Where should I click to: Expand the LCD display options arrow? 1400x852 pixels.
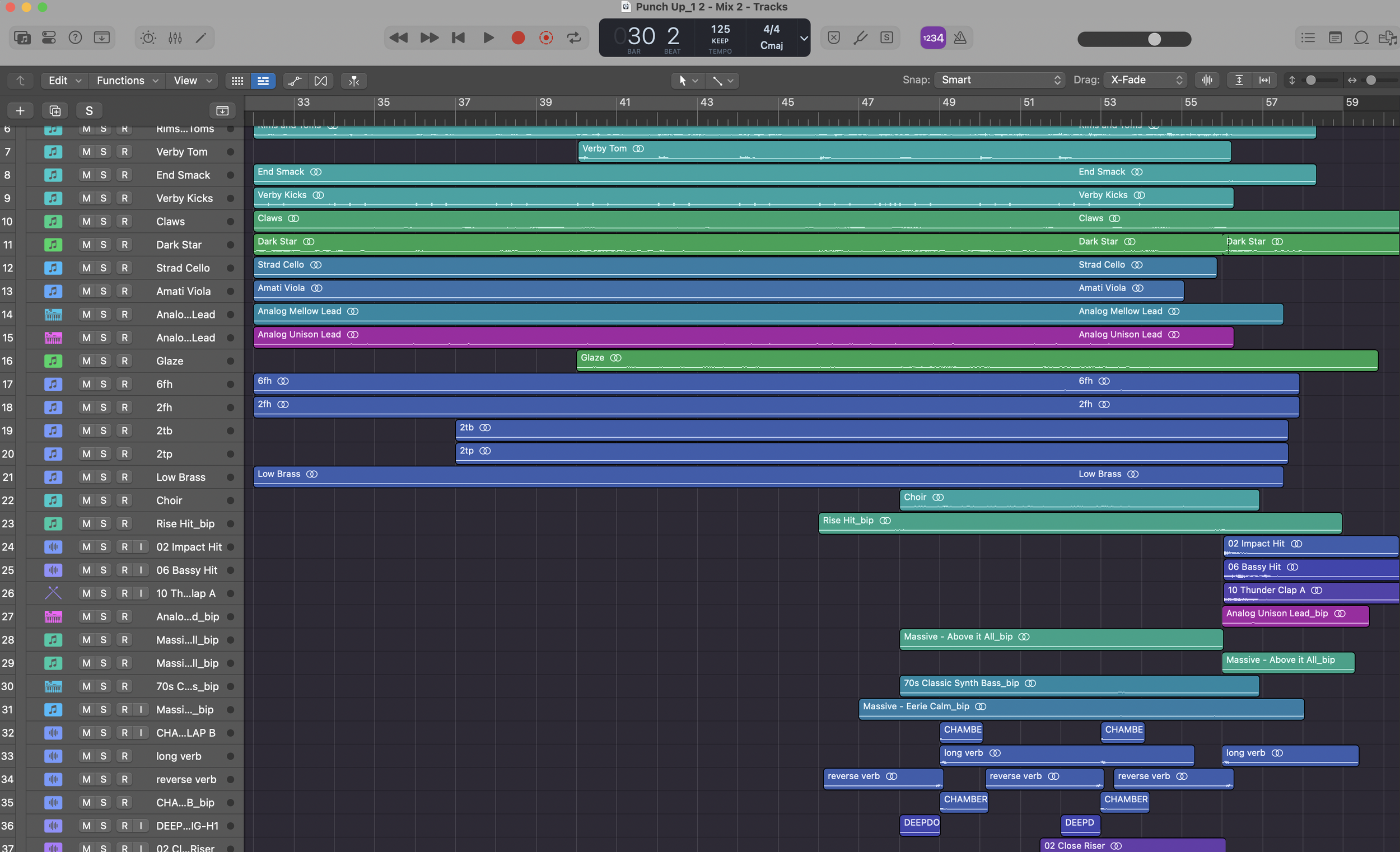(804, 38)
